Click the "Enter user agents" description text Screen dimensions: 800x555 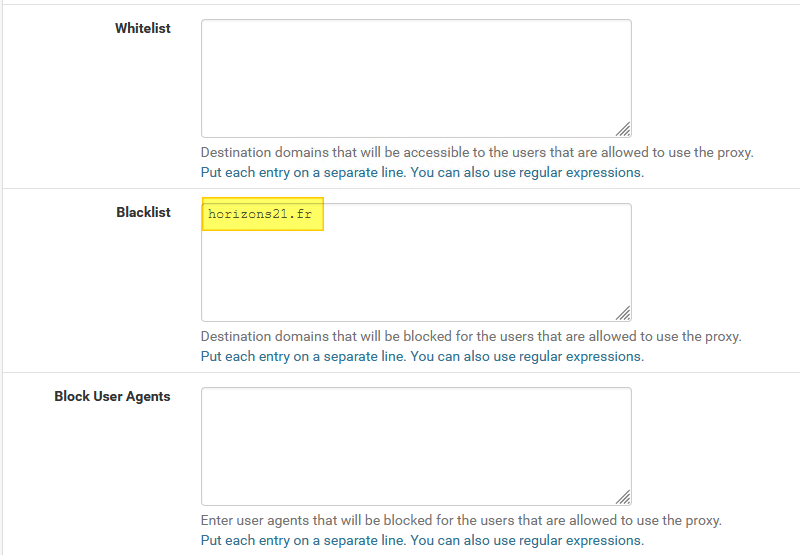[460, 521]
